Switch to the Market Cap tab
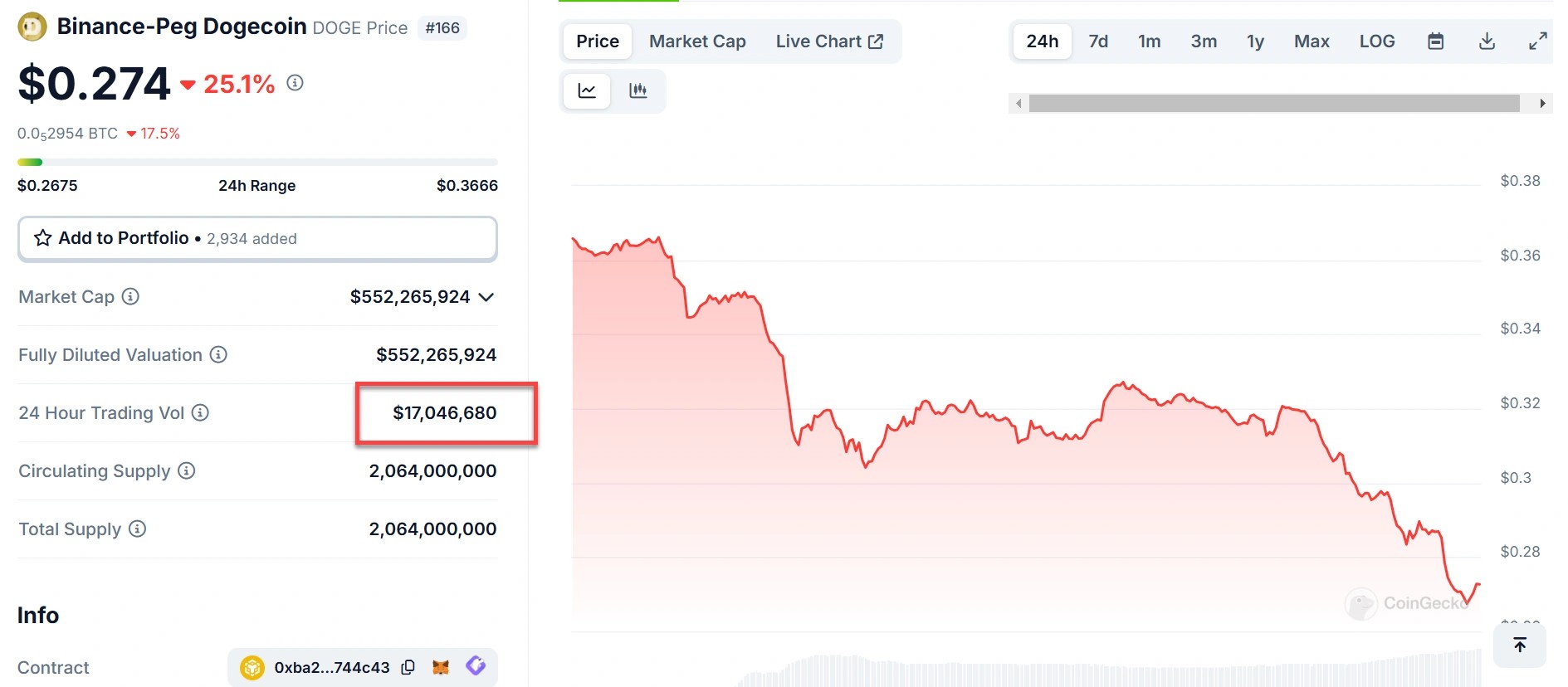The width and height of the screenshot is (1568, 687). pyautogui.click(x=697, y=41)
